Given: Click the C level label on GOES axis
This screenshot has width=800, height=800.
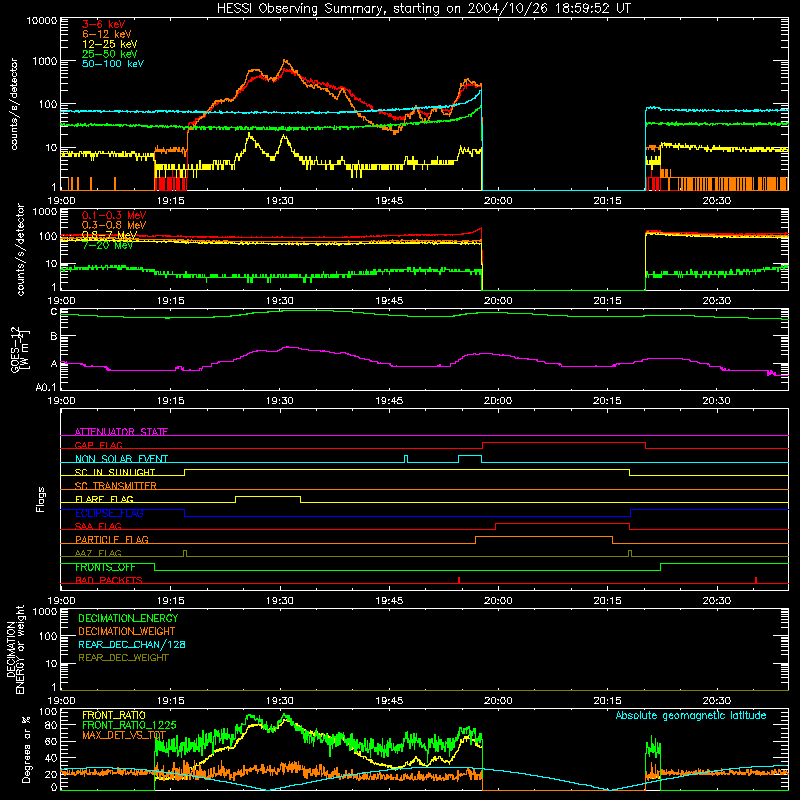Looking at the screenshot, I should 54,312.
